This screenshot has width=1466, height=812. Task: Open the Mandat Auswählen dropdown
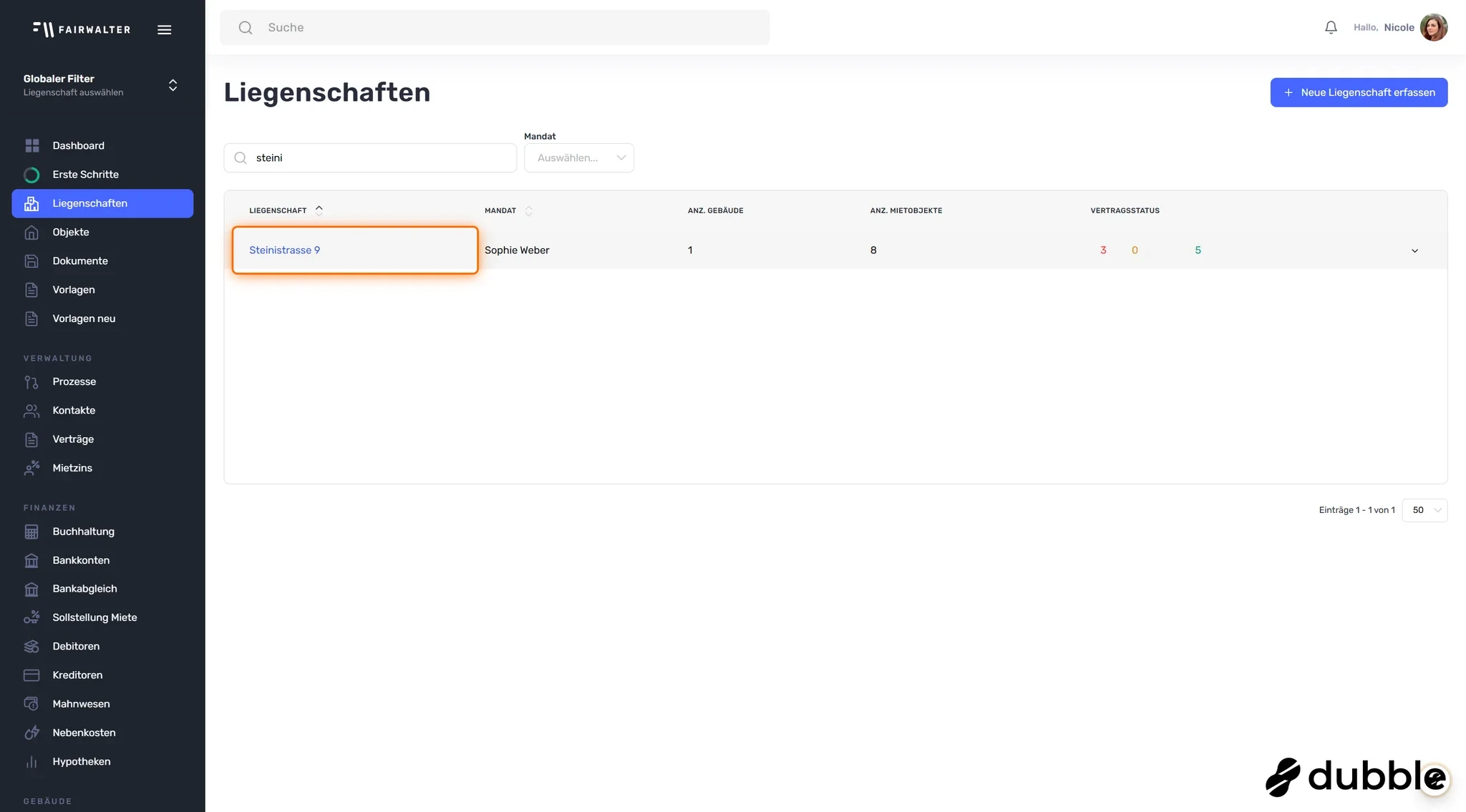578,158
